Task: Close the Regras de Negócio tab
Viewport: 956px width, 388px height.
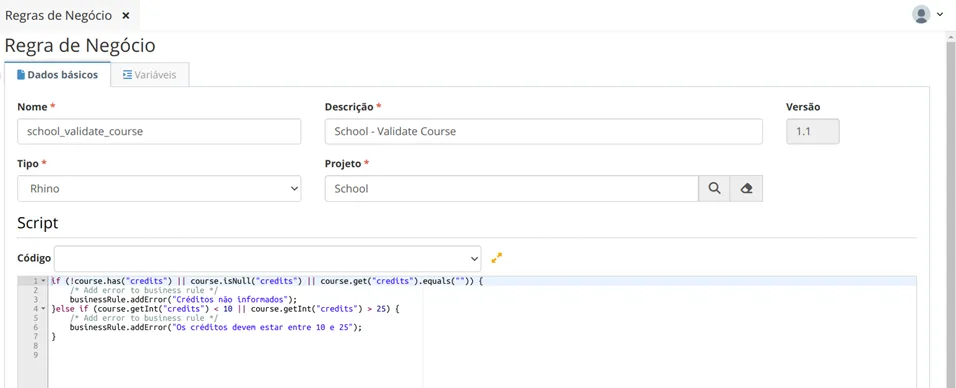Action: pyautogui.click(x=126, y=16)
